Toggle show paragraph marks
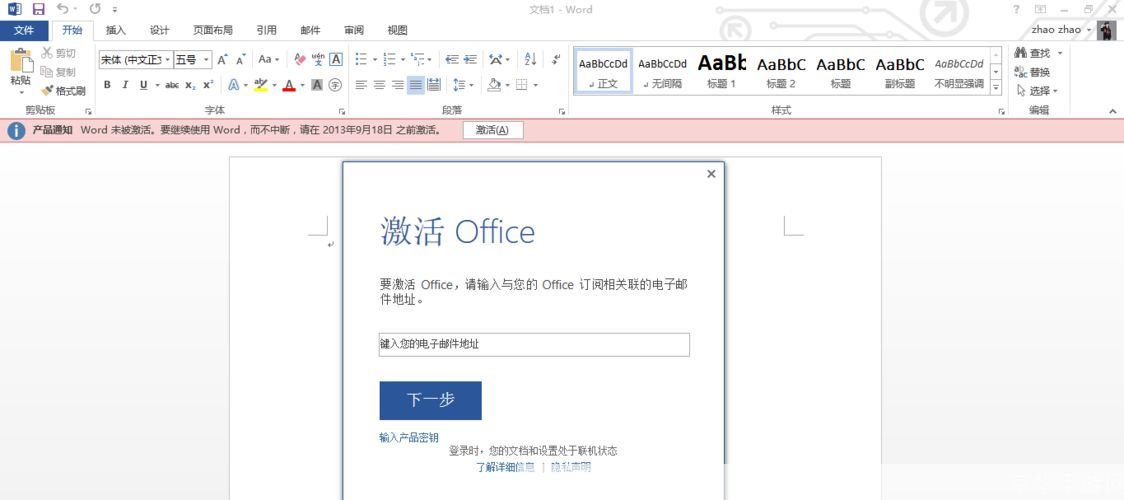1124x500 pixels. click(x=557, y=59)
